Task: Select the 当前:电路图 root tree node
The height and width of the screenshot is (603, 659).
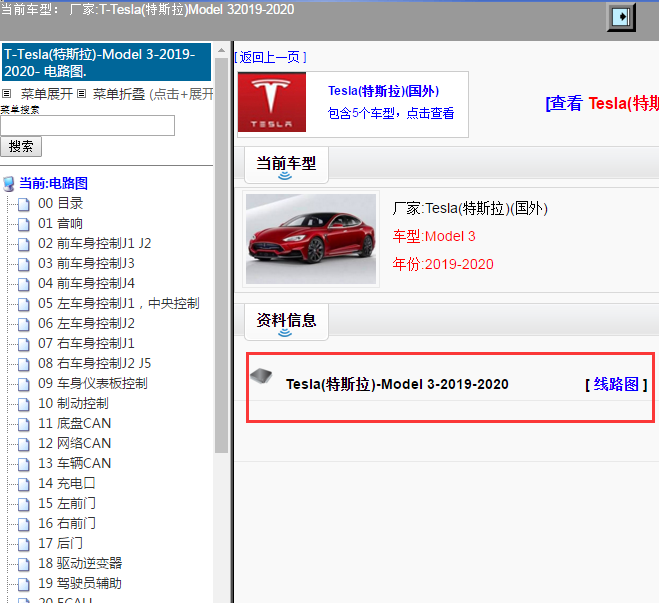Action: click(54, 184)
